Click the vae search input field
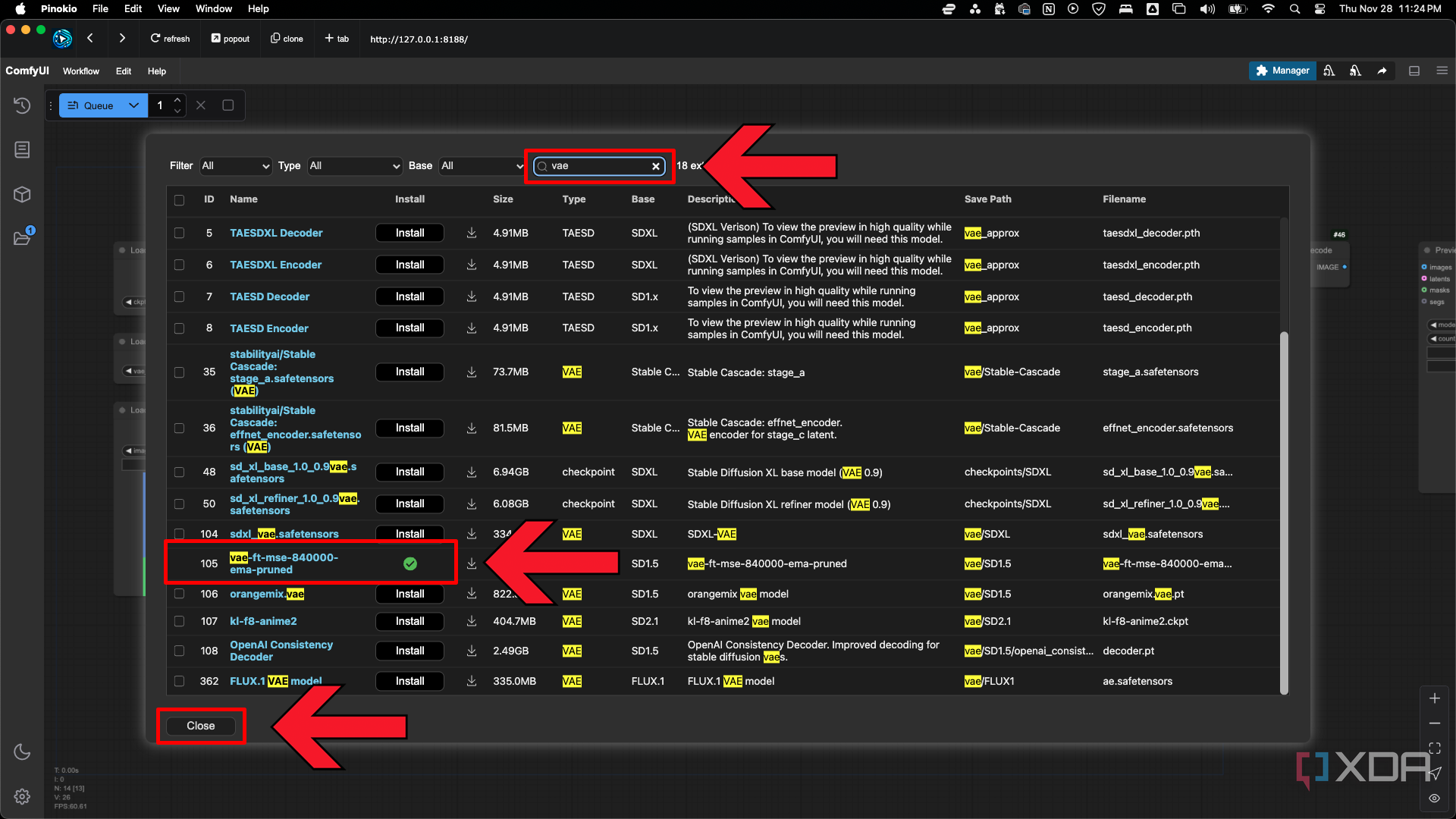The height and width of the screenshot is (819, 1456). (x=599, y=166)
